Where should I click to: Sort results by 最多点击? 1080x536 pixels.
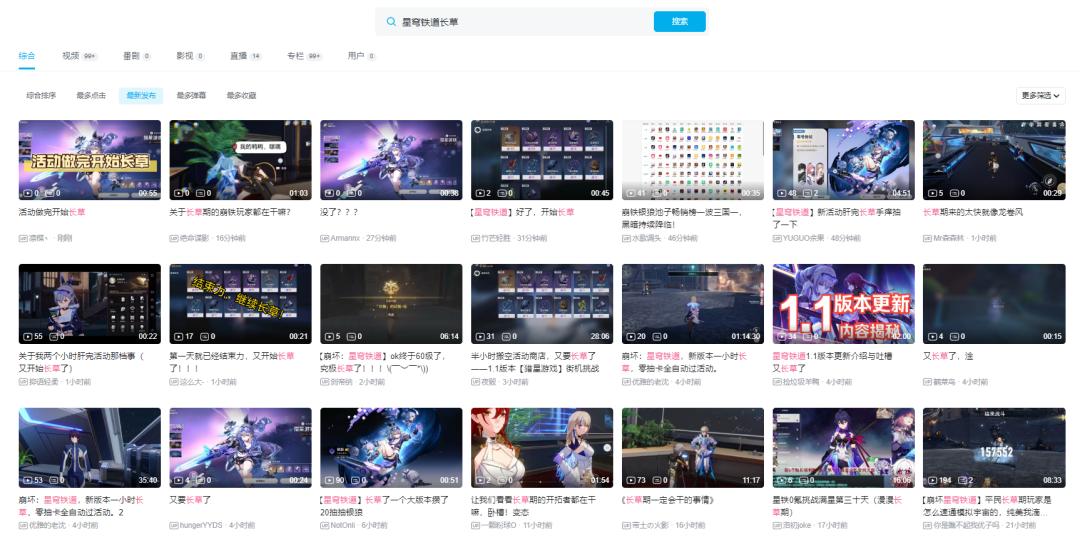click(x=91, y=96)
